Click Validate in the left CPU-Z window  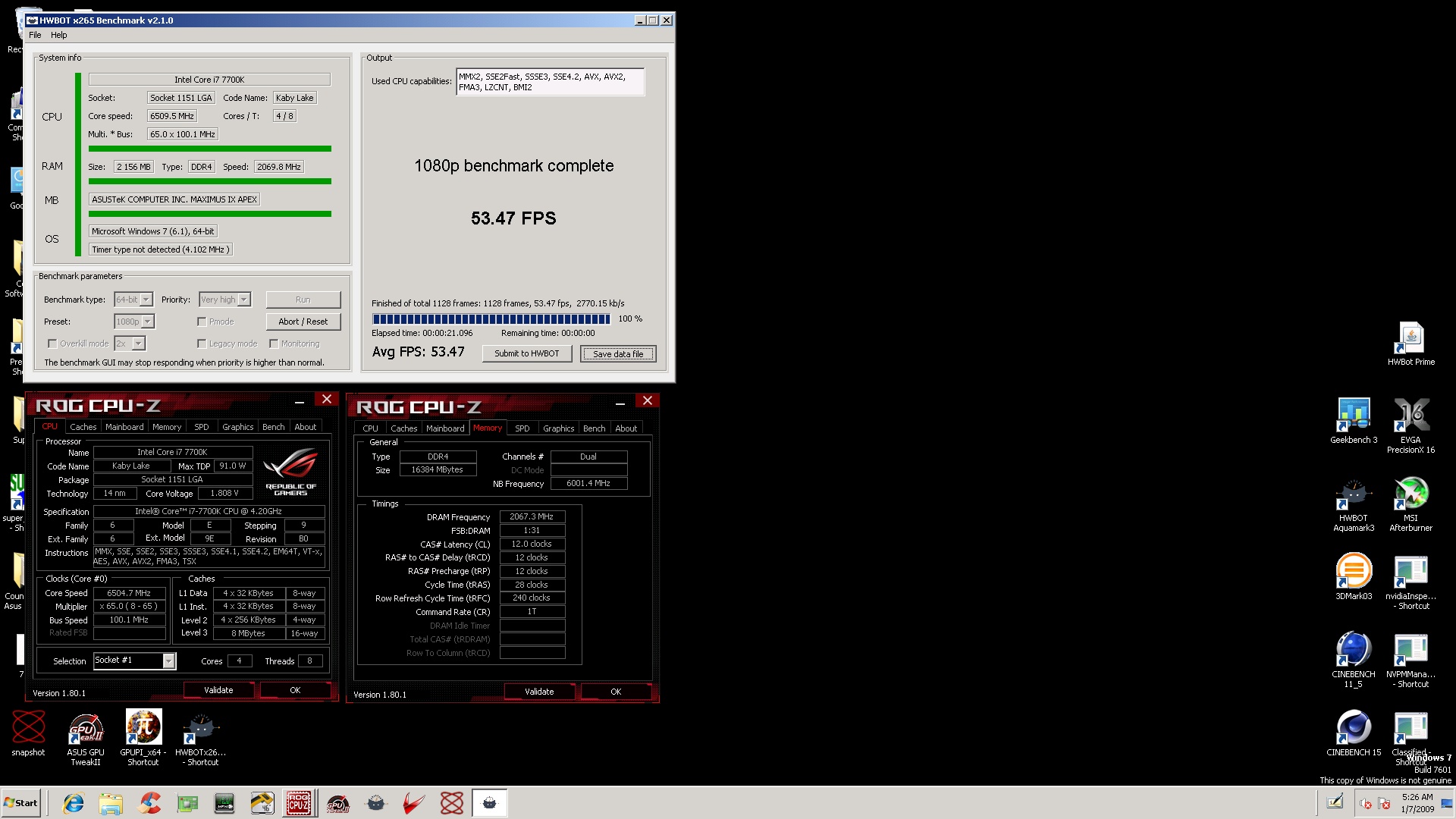[218, 690]
